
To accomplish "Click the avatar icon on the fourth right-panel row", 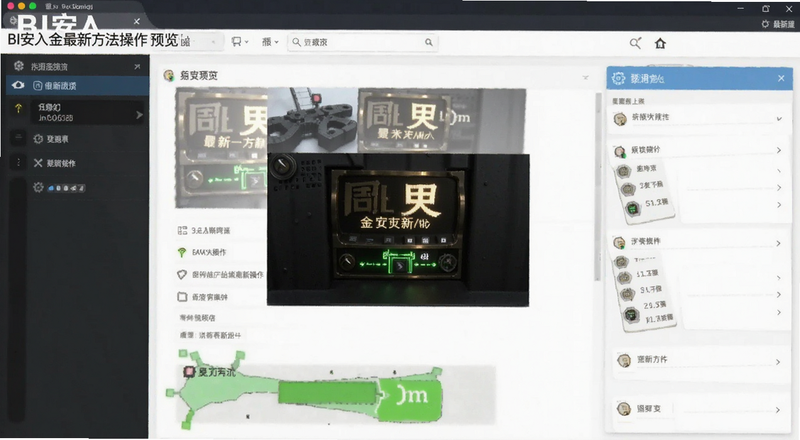I will (623, 361).
